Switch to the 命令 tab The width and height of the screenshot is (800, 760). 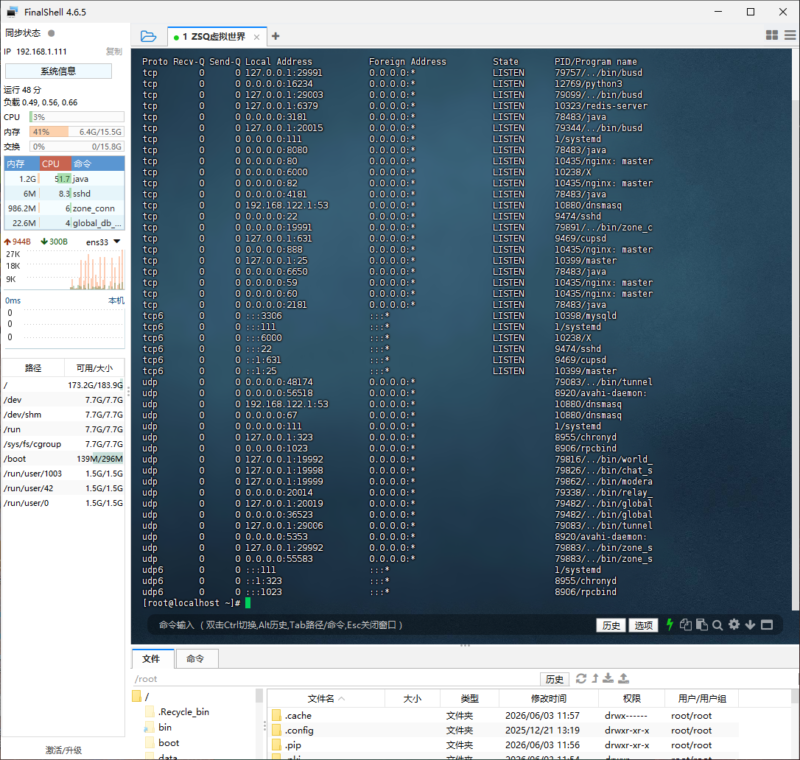[x=197, y=658]
